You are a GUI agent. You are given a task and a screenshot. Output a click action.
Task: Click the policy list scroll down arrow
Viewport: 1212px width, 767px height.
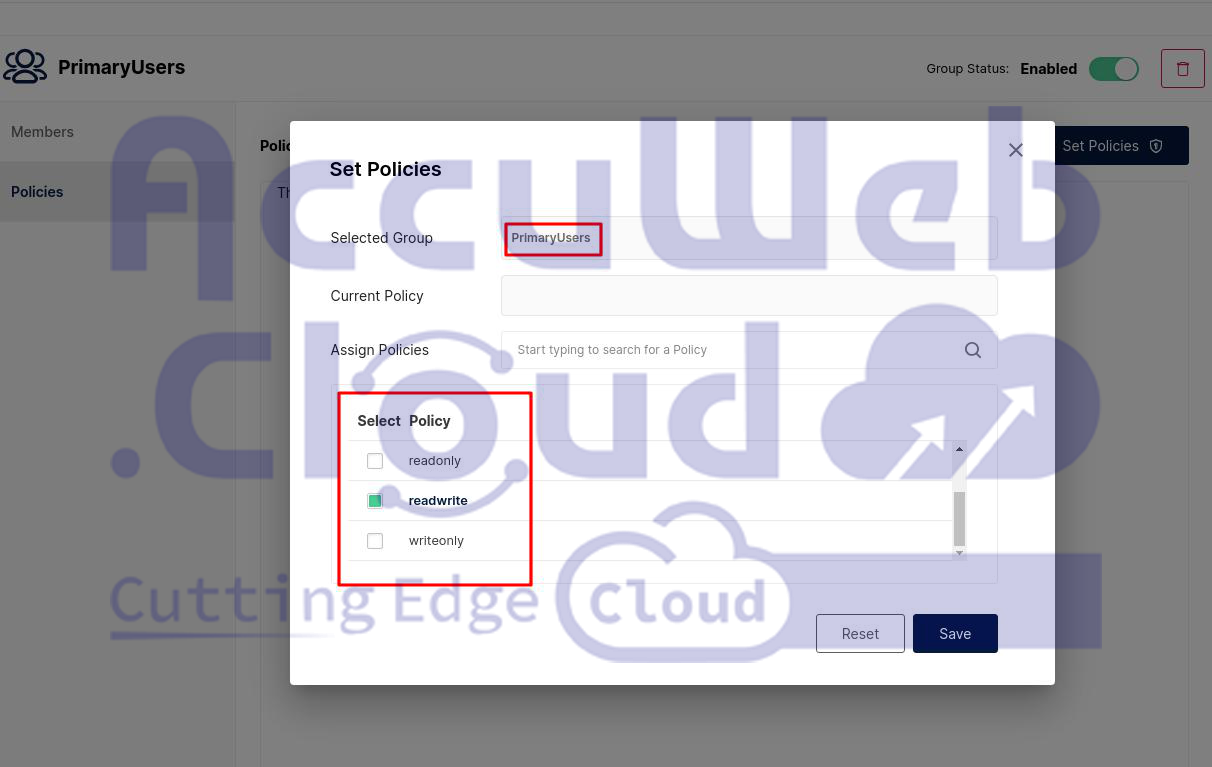[959, 552]
